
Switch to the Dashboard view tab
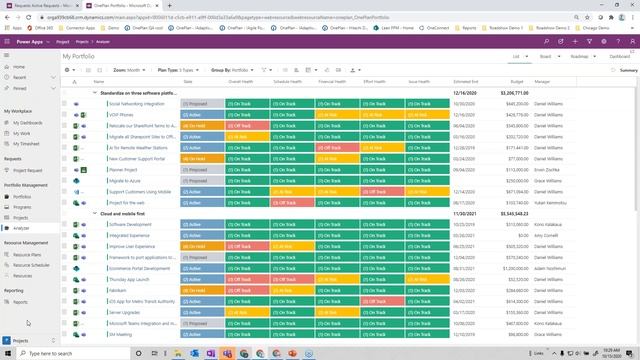click(x=620, y=57)
